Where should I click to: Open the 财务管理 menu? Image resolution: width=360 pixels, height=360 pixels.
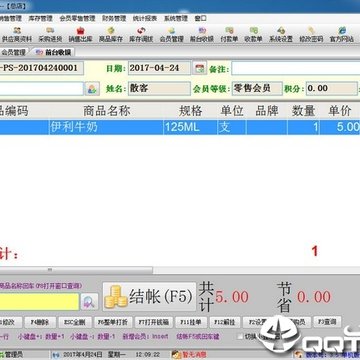[114, 18]
